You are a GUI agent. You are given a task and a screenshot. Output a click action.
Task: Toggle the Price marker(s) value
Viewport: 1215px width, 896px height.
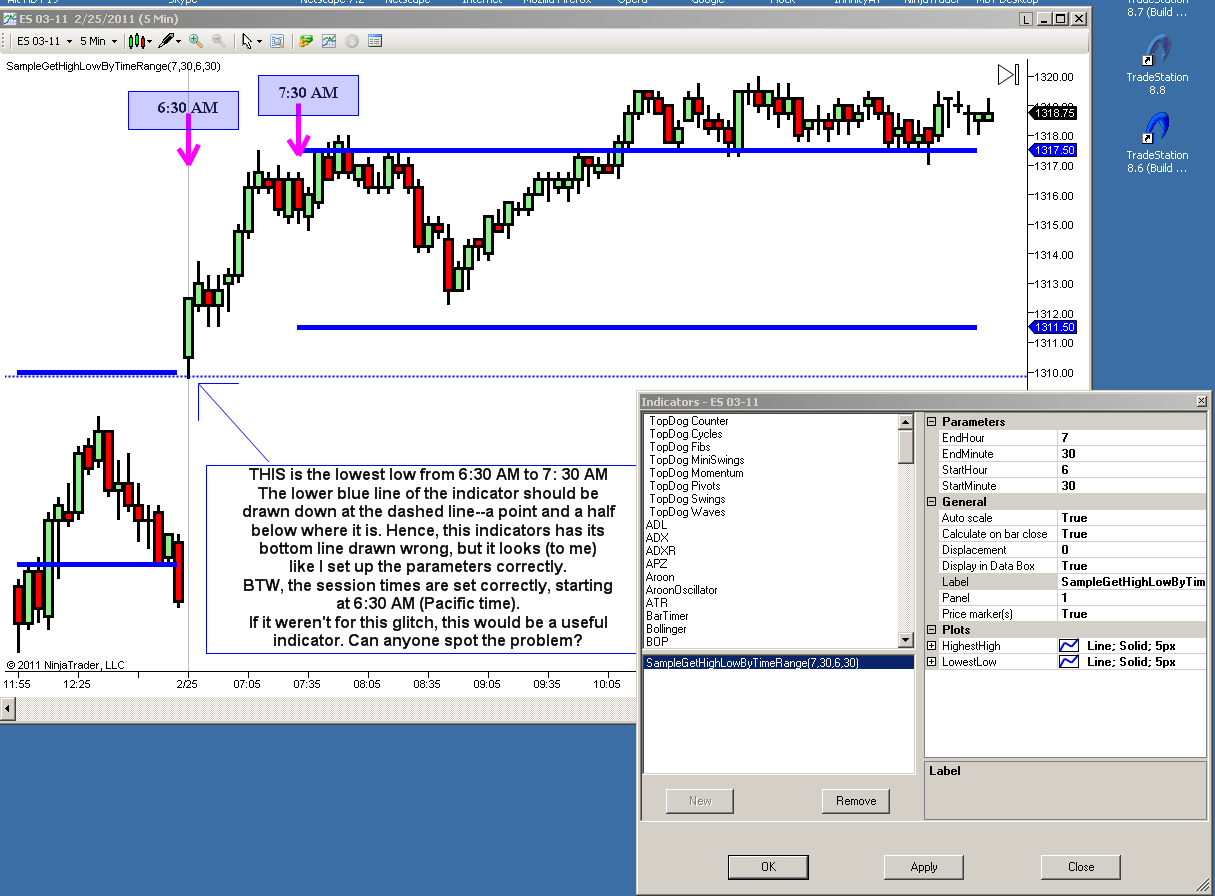(x=1132, y=614)
